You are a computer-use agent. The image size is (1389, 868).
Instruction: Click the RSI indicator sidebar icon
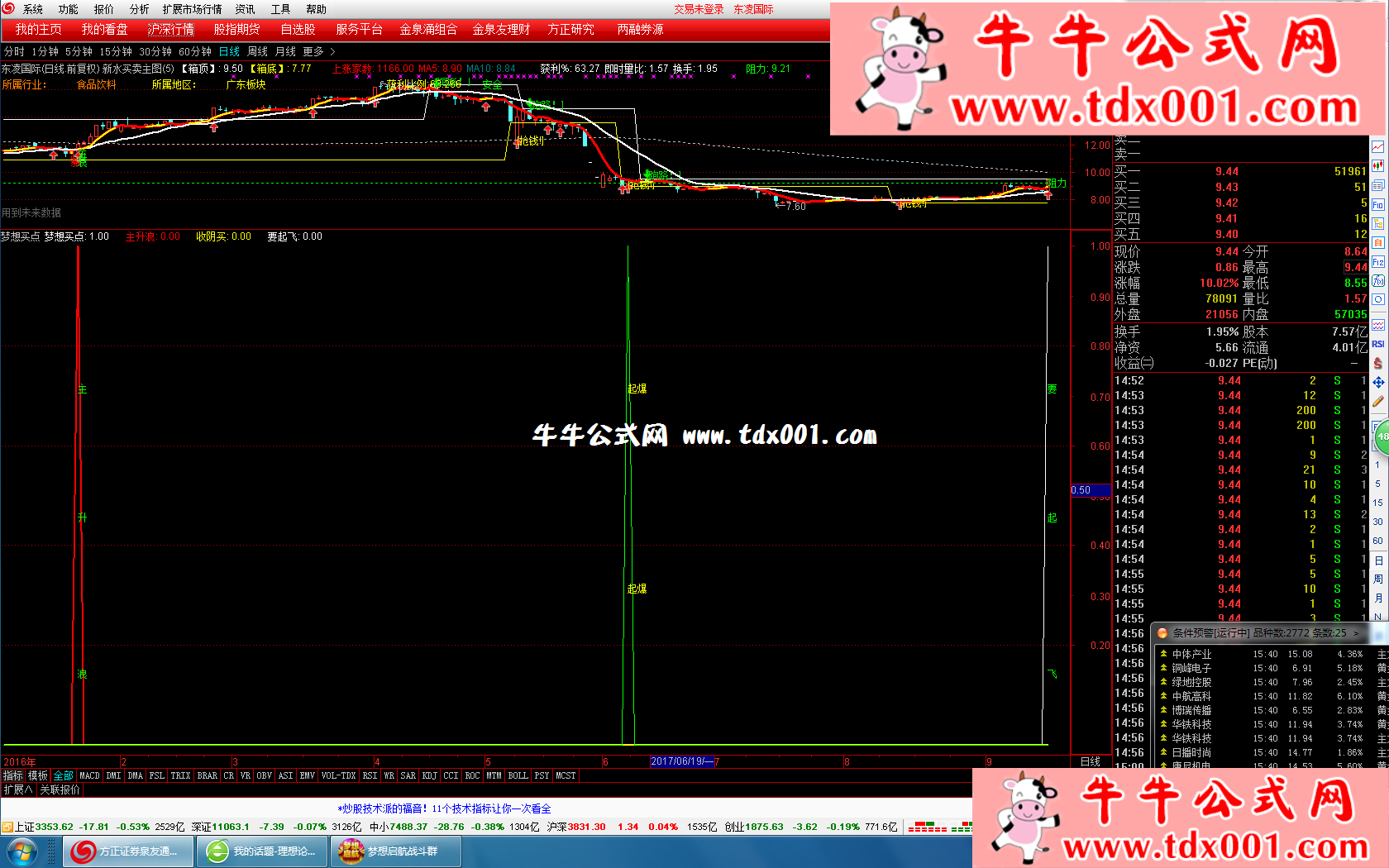click(x=1378, y=344)
